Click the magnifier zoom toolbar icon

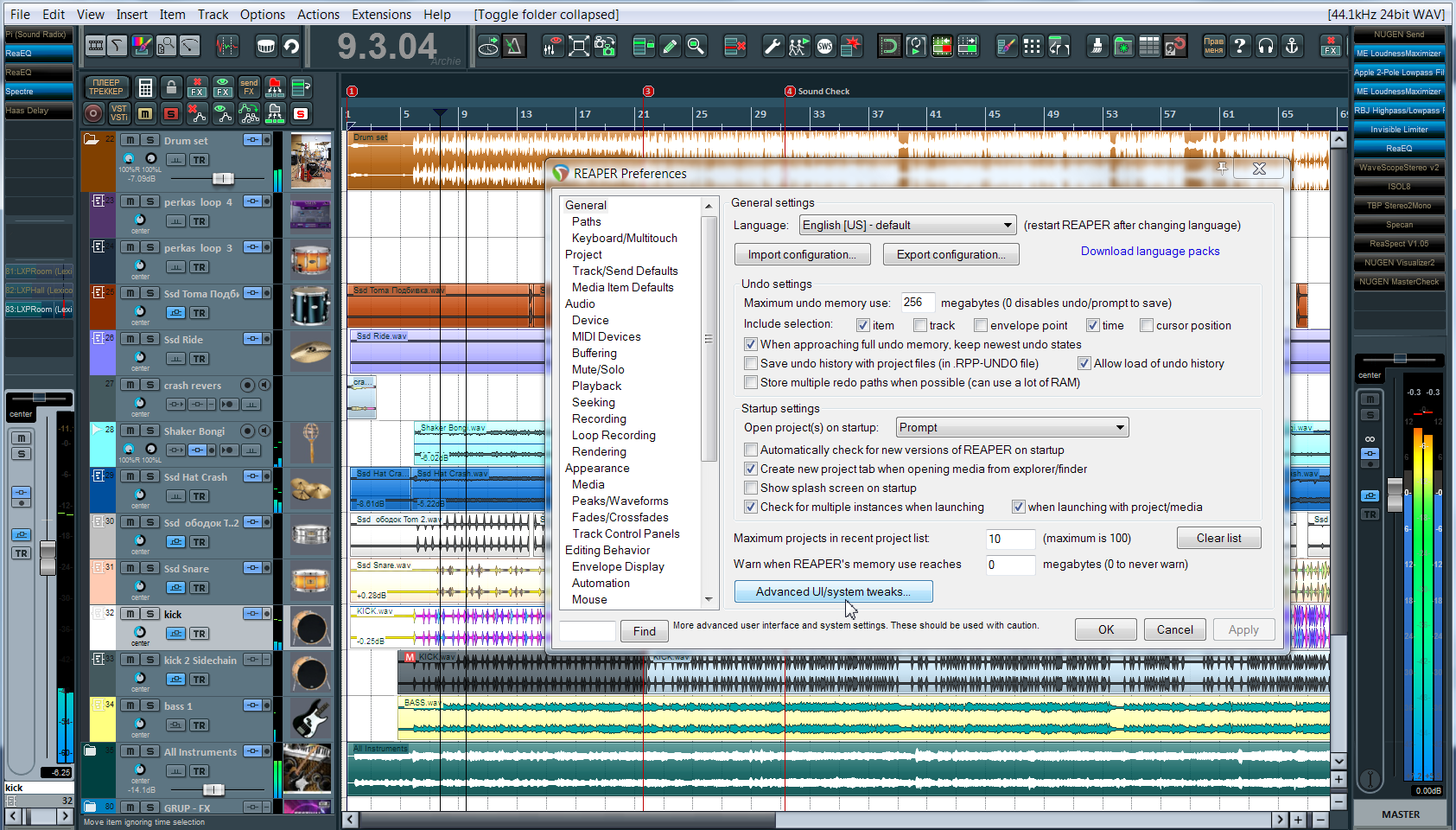click(696, 46)
